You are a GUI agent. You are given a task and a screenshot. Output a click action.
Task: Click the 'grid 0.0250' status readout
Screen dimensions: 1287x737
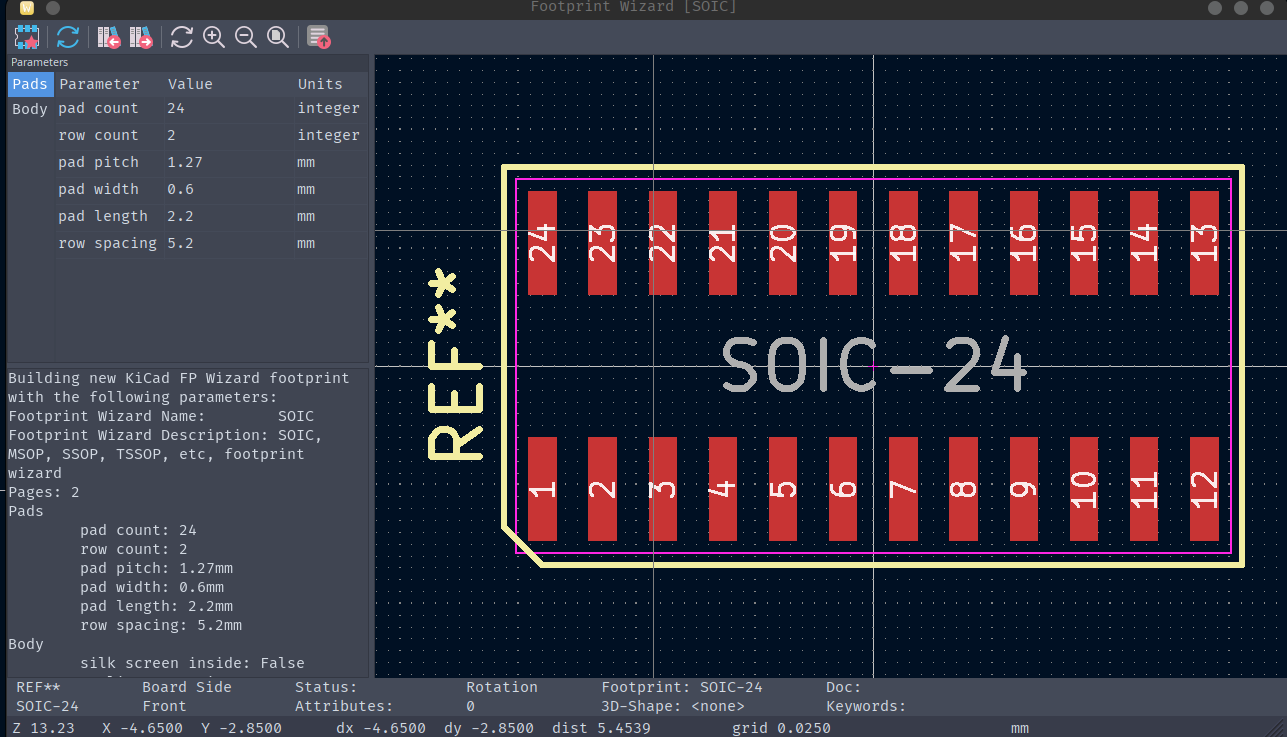tap(781, 728)
